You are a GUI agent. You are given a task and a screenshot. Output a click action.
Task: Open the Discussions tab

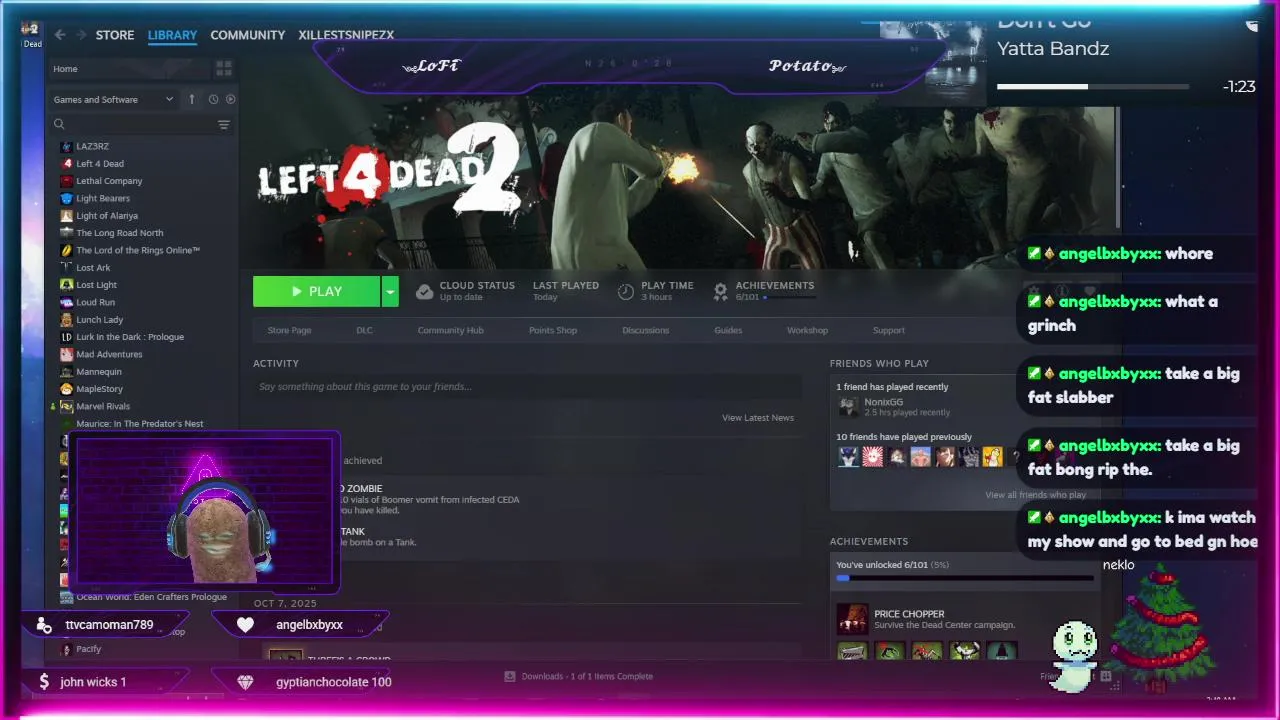tap(645, 330)
